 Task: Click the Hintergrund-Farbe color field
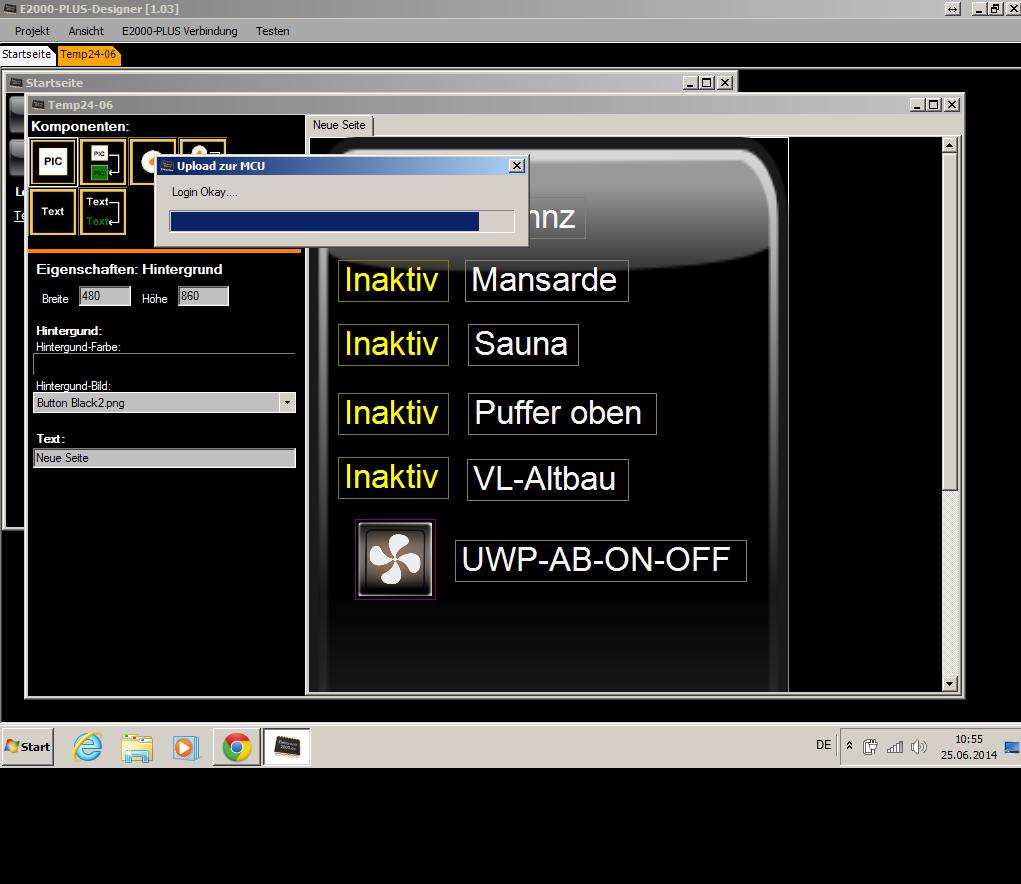(x=164, y=364)
